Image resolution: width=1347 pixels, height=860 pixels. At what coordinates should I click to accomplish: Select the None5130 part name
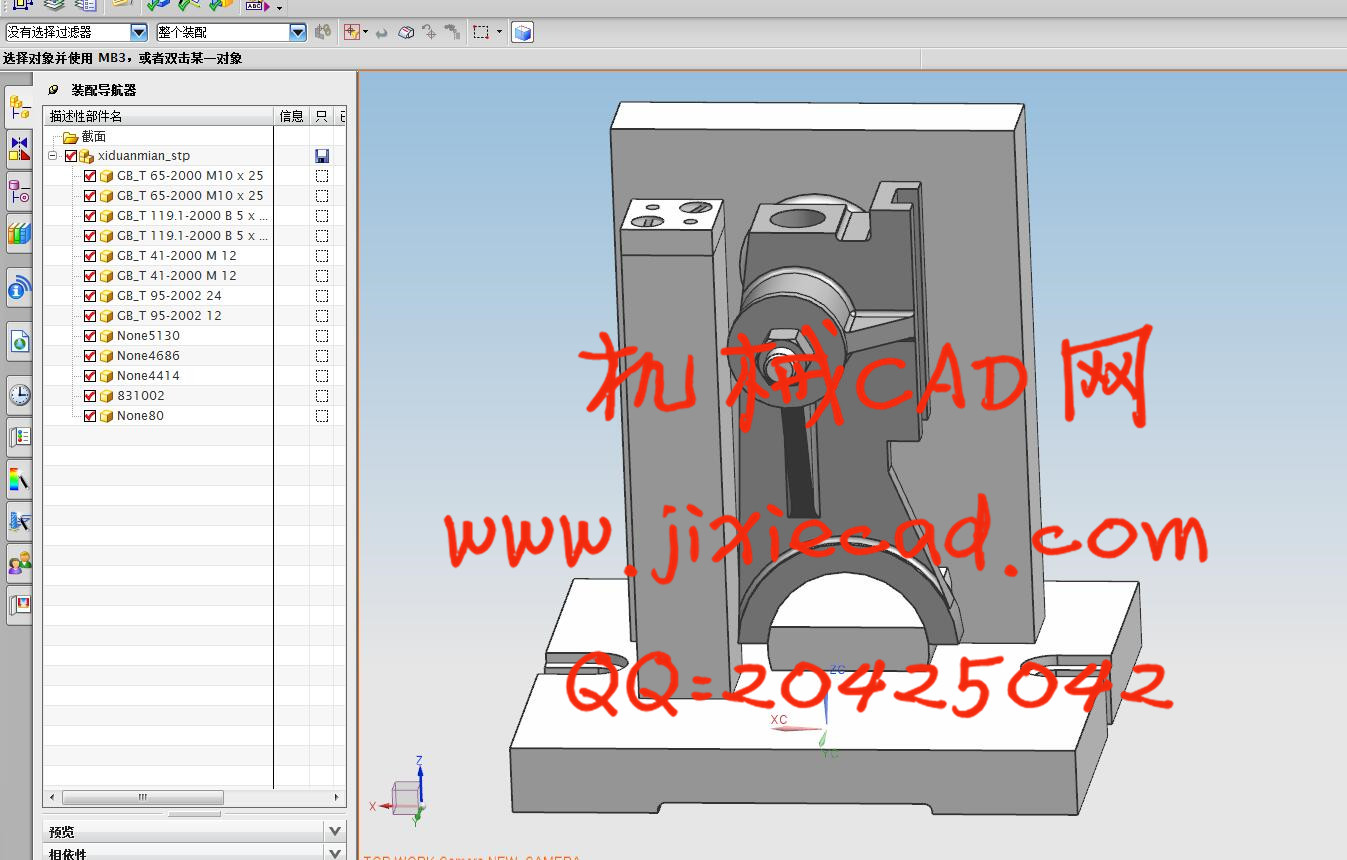[x=148, y=336]
